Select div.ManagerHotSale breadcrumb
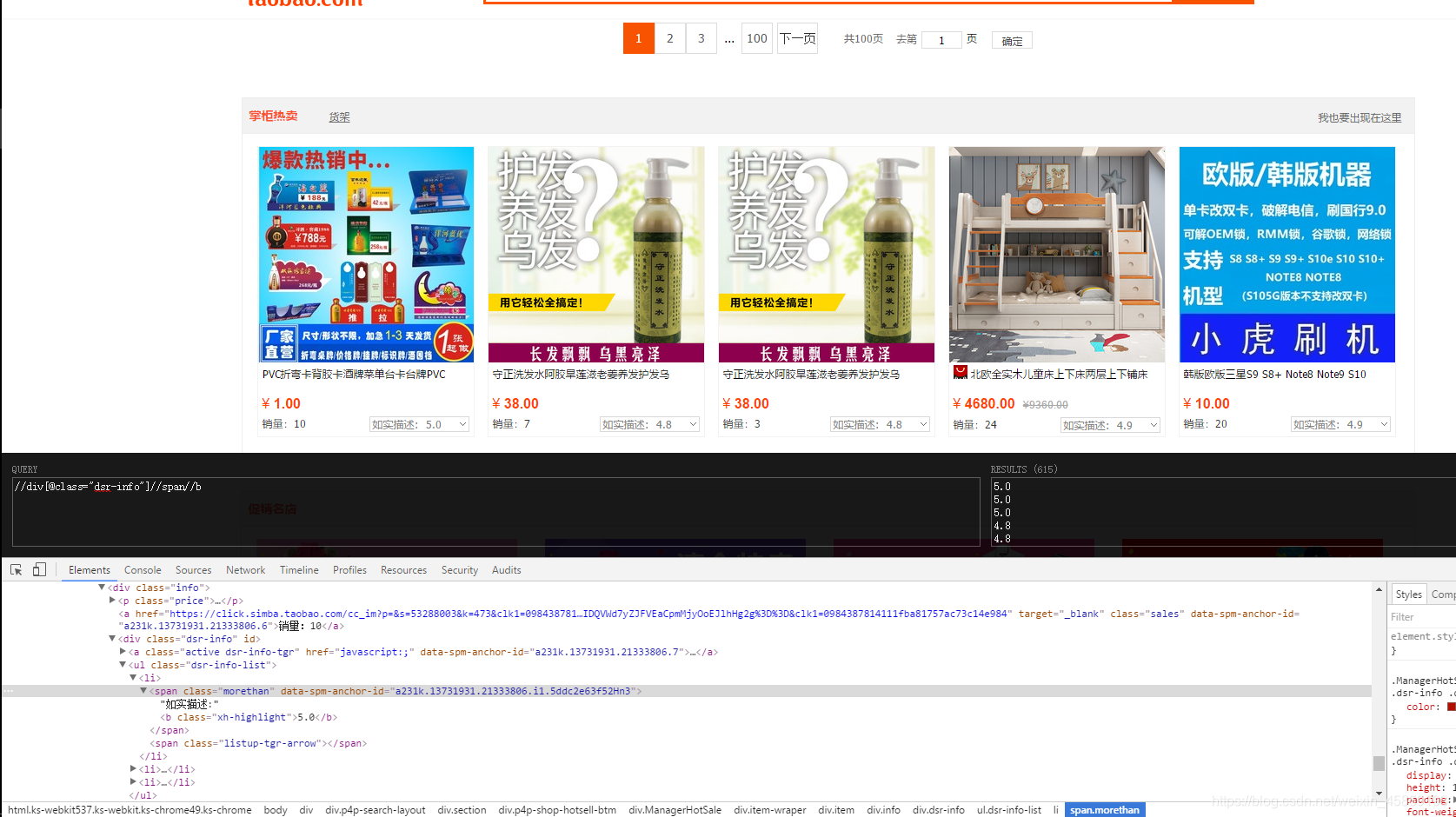This screenshot has width=1456, height=817. tap(675, 810)
